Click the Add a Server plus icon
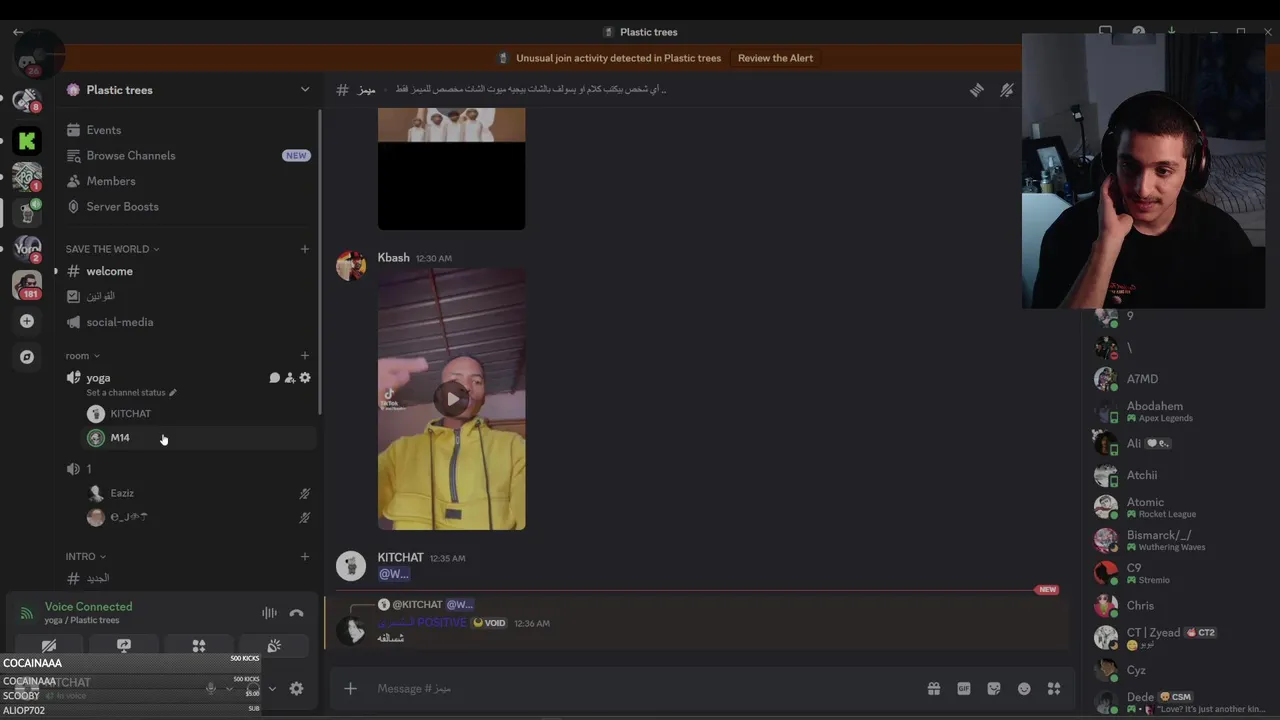The image size is (1280, 720). [27, 321]
